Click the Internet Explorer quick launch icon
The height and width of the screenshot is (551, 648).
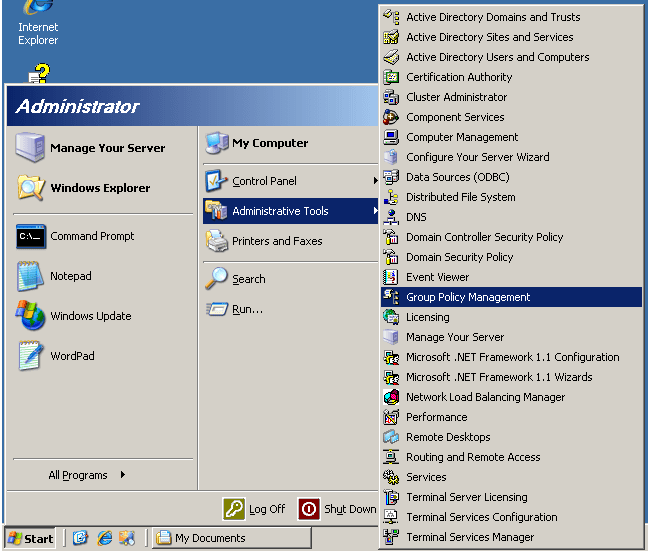pos(105,538)
